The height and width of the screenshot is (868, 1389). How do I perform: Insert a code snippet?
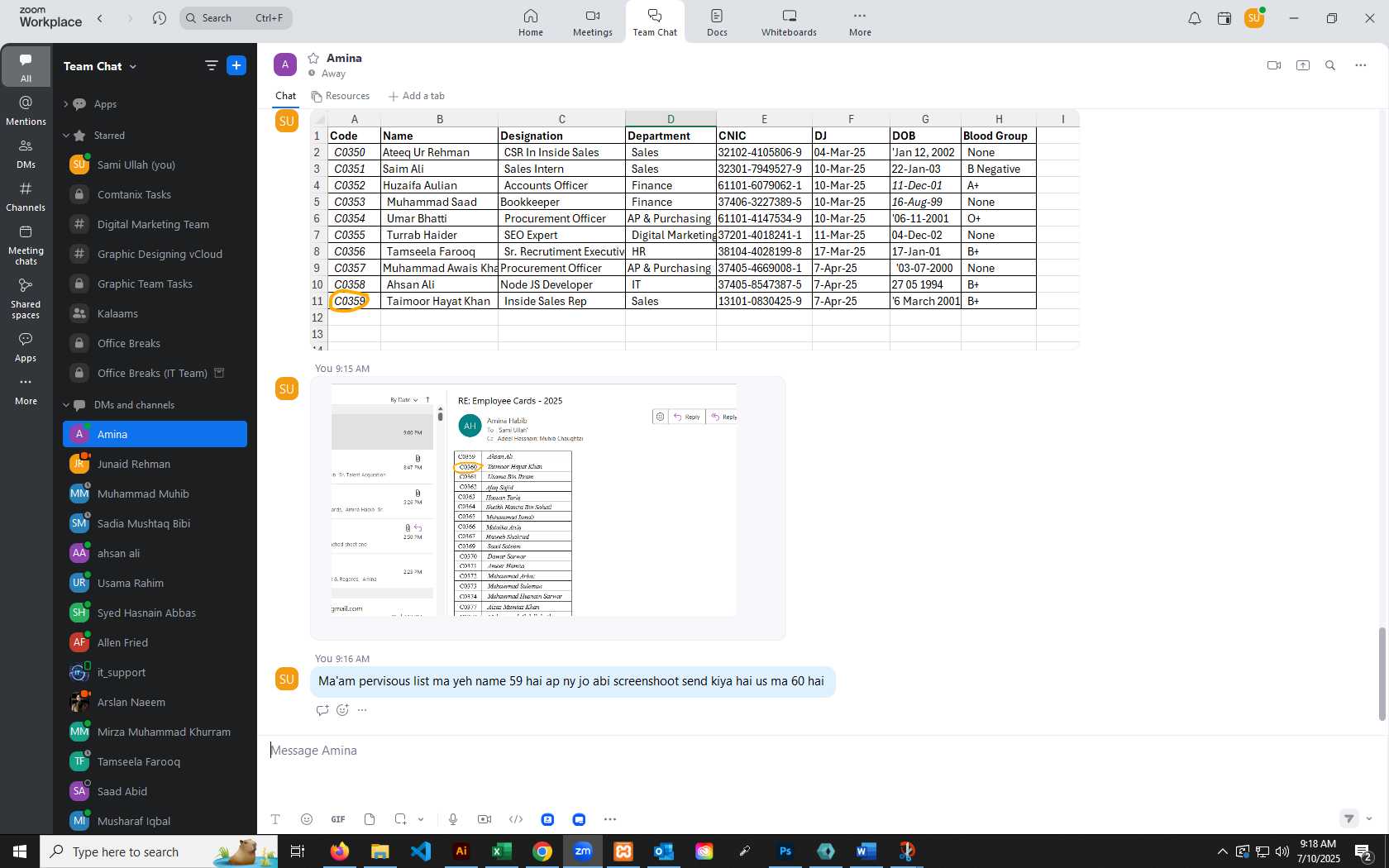[x=516, y=819]
